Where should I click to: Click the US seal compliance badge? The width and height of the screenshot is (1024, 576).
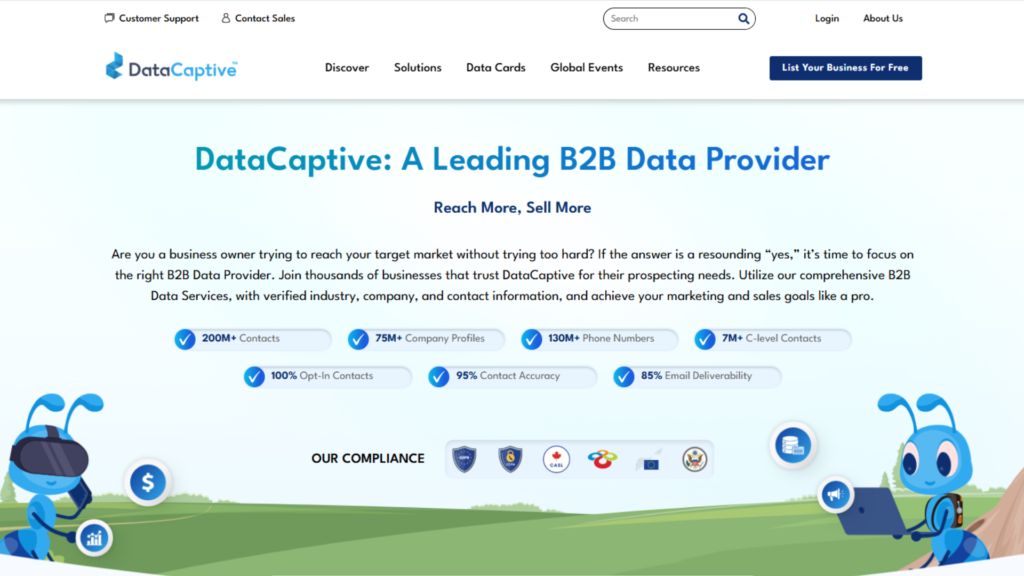click(x=695, y=459)
